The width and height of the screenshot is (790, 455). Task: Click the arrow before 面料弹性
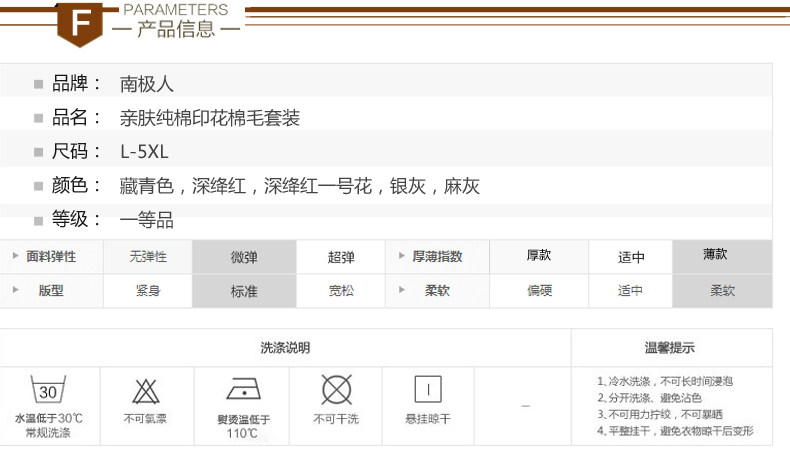[x=16, y=256]
